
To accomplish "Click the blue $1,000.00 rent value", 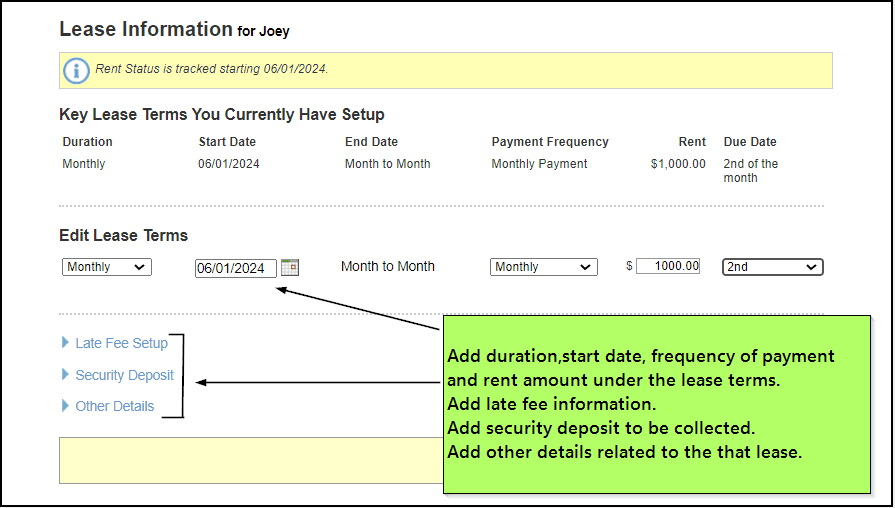I will pos(677,164).
